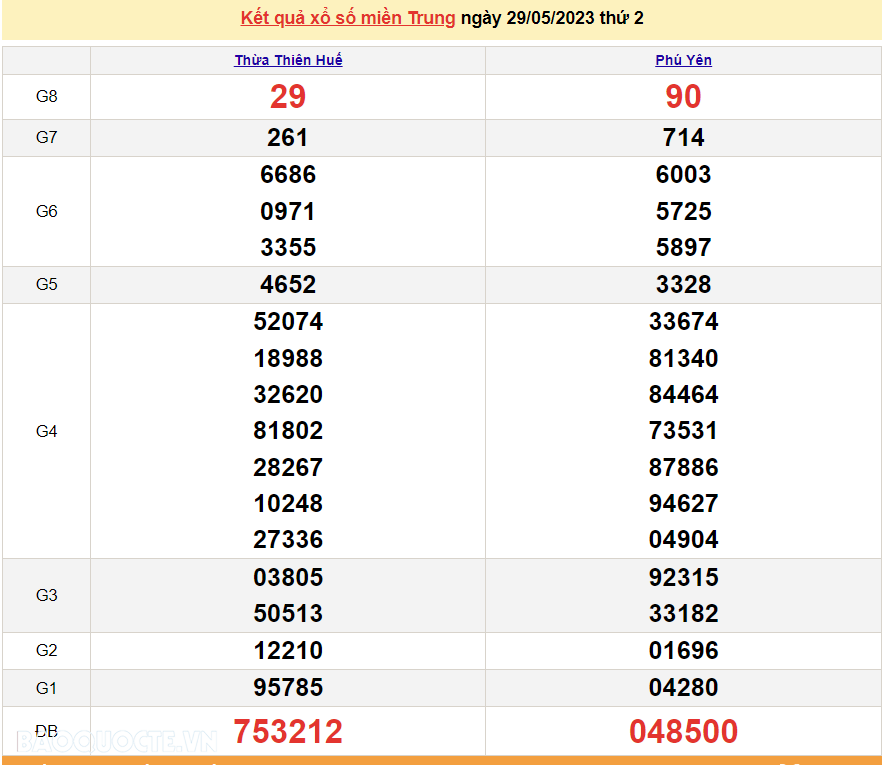Select G6 number 6686

pos(287,175)
